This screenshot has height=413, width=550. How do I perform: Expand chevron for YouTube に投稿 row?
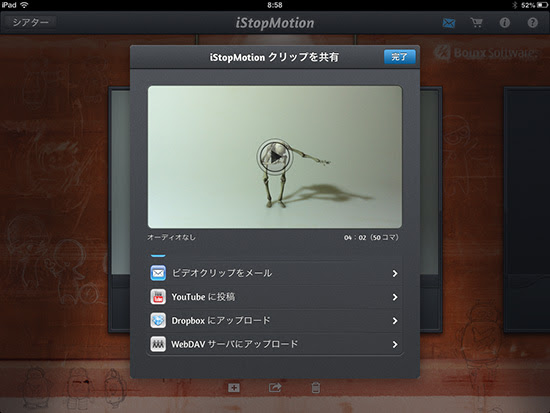395,297
